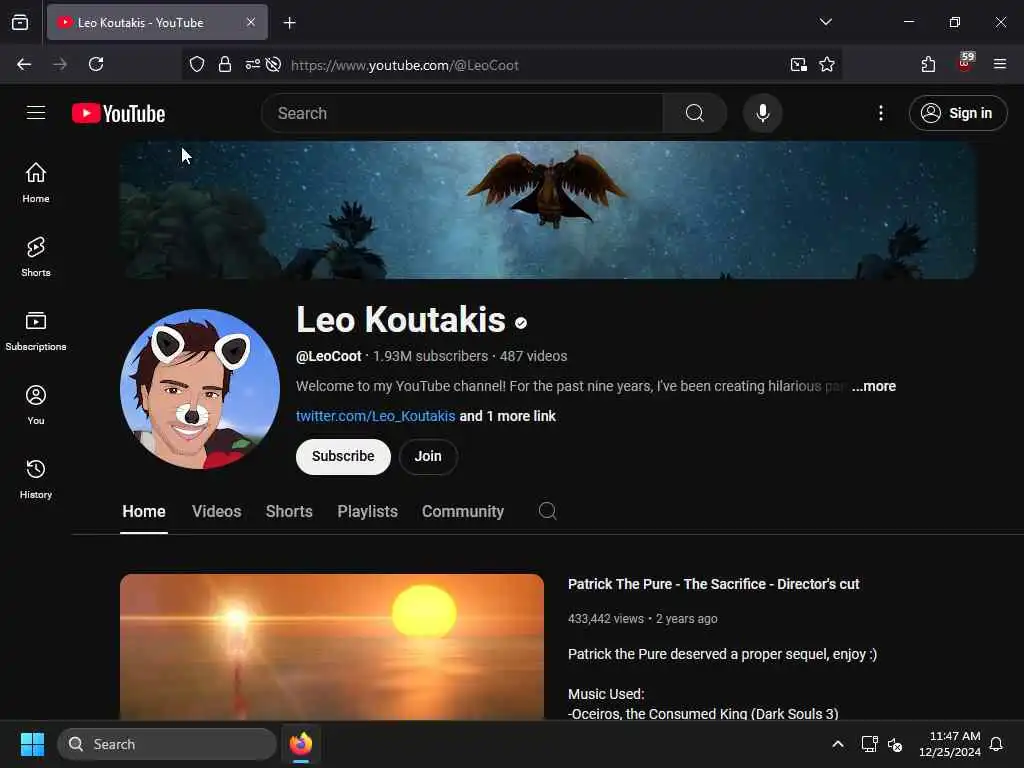Click the Join membership button

click(428, 456)
